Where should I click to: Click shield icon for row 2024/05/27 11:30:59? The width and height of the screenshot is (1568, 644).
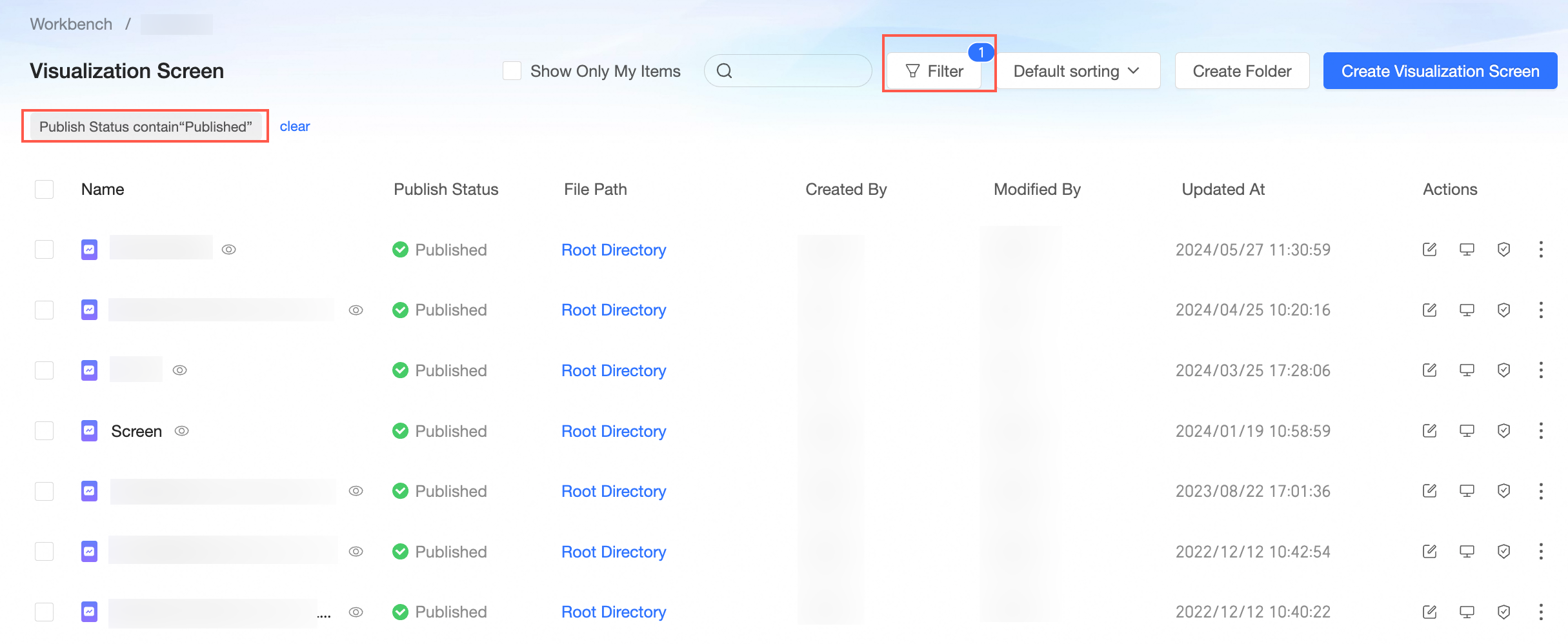point(1503,250)
